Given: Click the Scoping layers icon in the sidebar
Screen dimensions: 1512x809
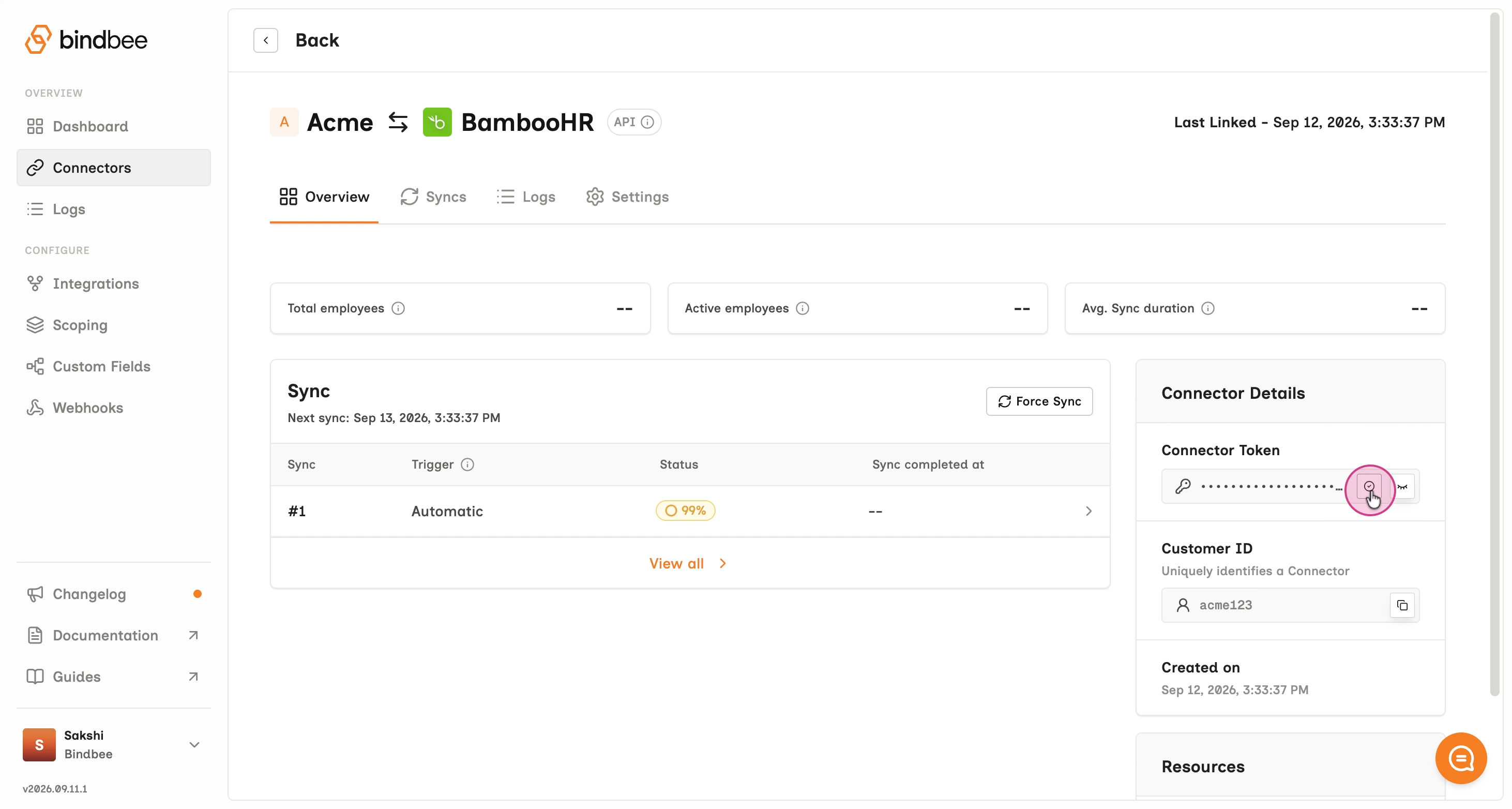Looking at the screenshot, I should click(35, 325).
